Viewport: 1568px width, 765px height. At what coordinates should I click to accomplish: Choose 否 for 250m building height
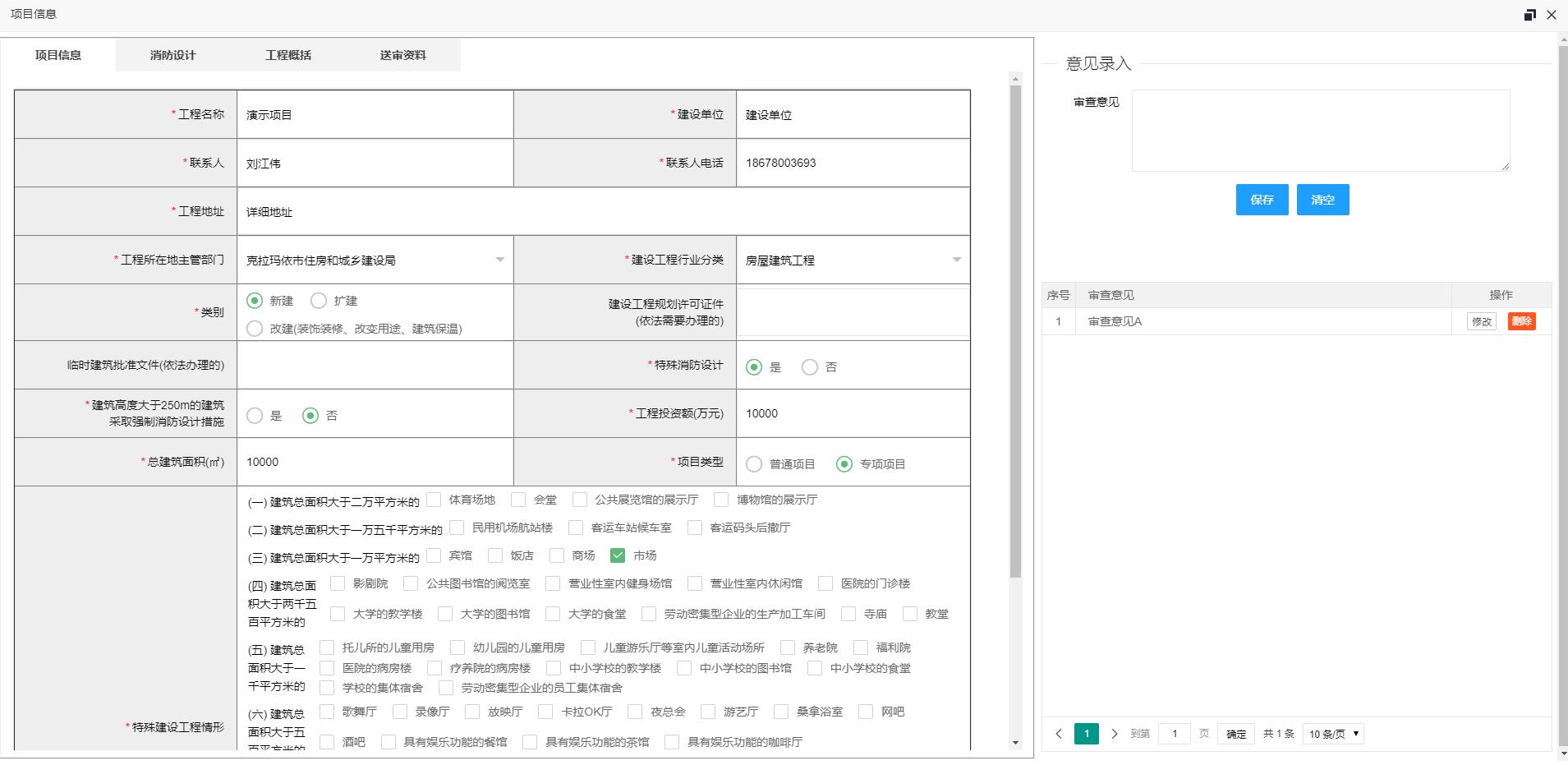[x=310, y=416]
